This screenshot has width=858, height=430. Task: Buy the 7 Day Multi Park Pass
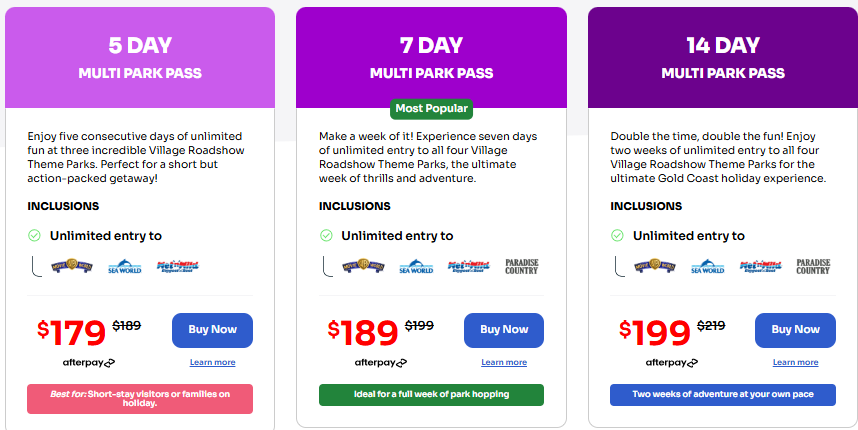click(x=504, y=330)
